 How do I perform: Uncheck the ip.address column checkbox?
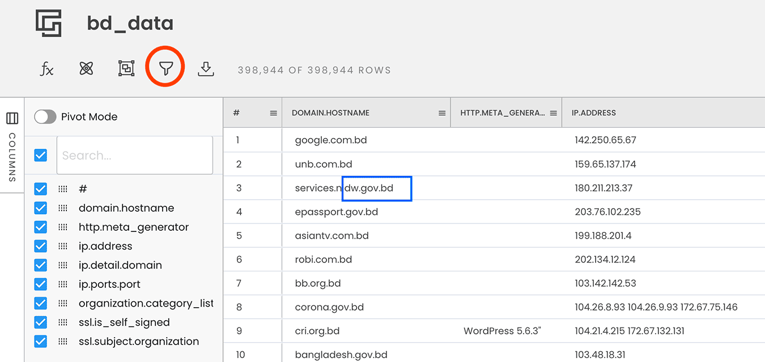[40, 246]
